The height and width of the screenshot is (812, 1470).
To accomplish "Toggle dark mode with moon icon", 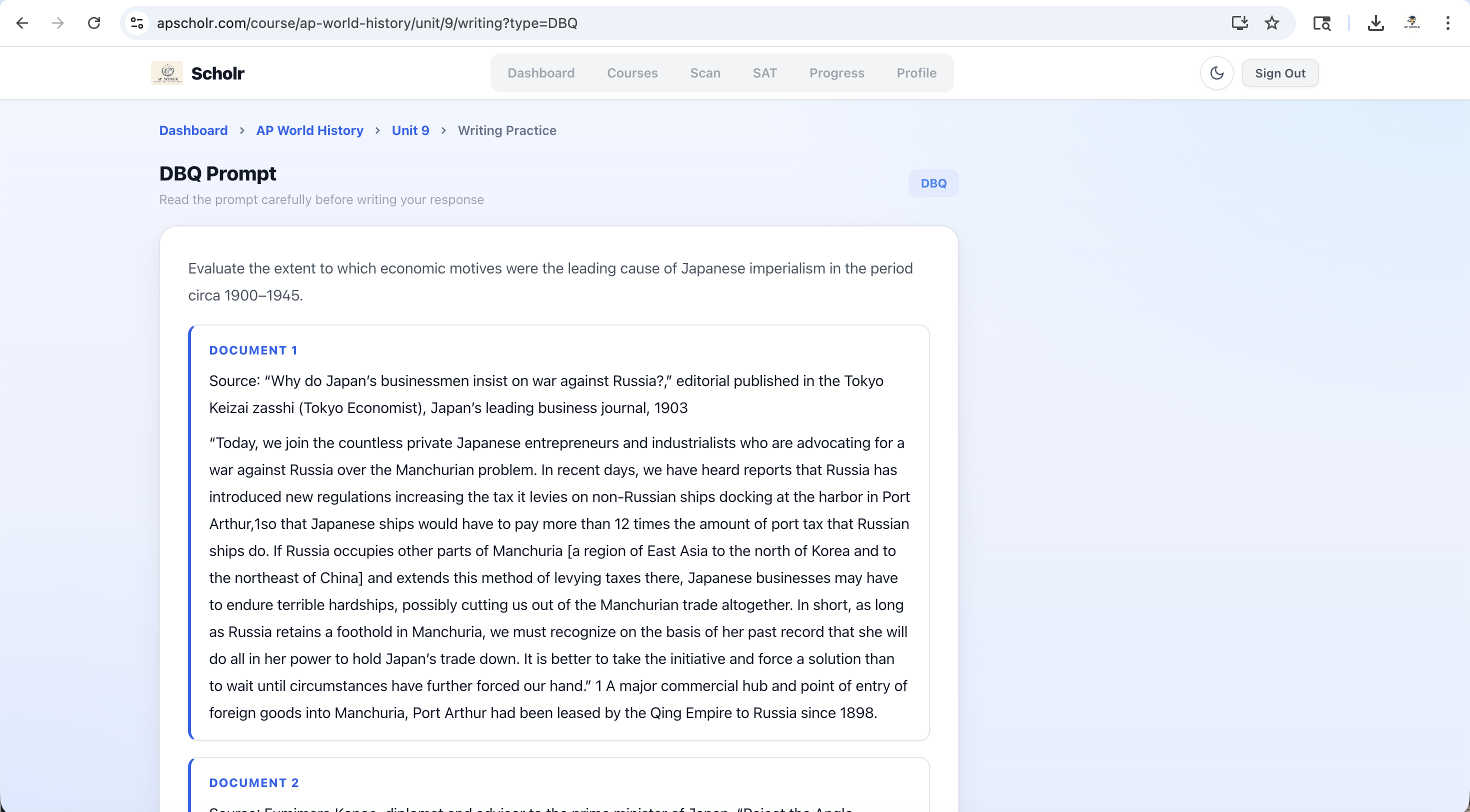I will [x=1216, y=73].
